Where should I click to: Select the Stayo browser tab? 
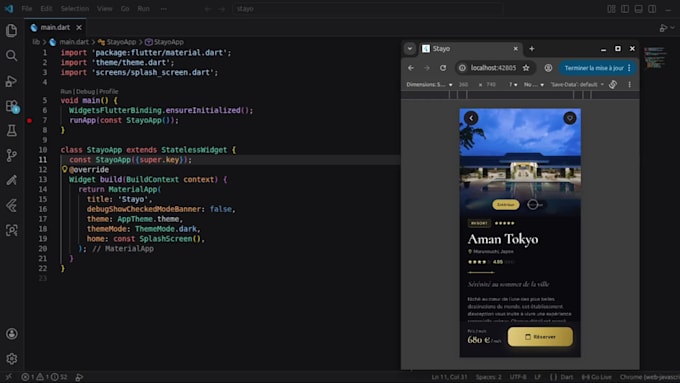tap(470, 49)
